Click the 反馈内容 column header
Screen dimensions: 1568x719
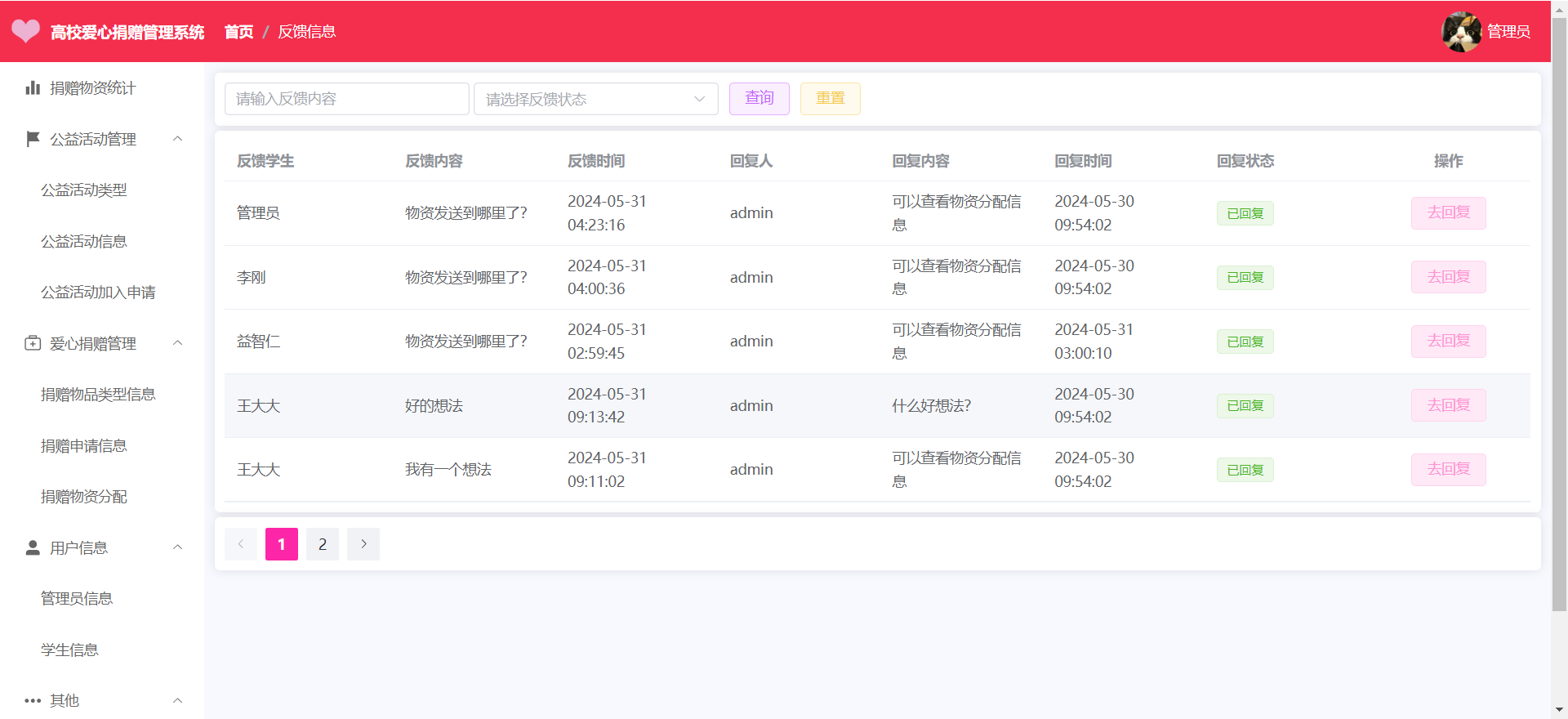434,161
